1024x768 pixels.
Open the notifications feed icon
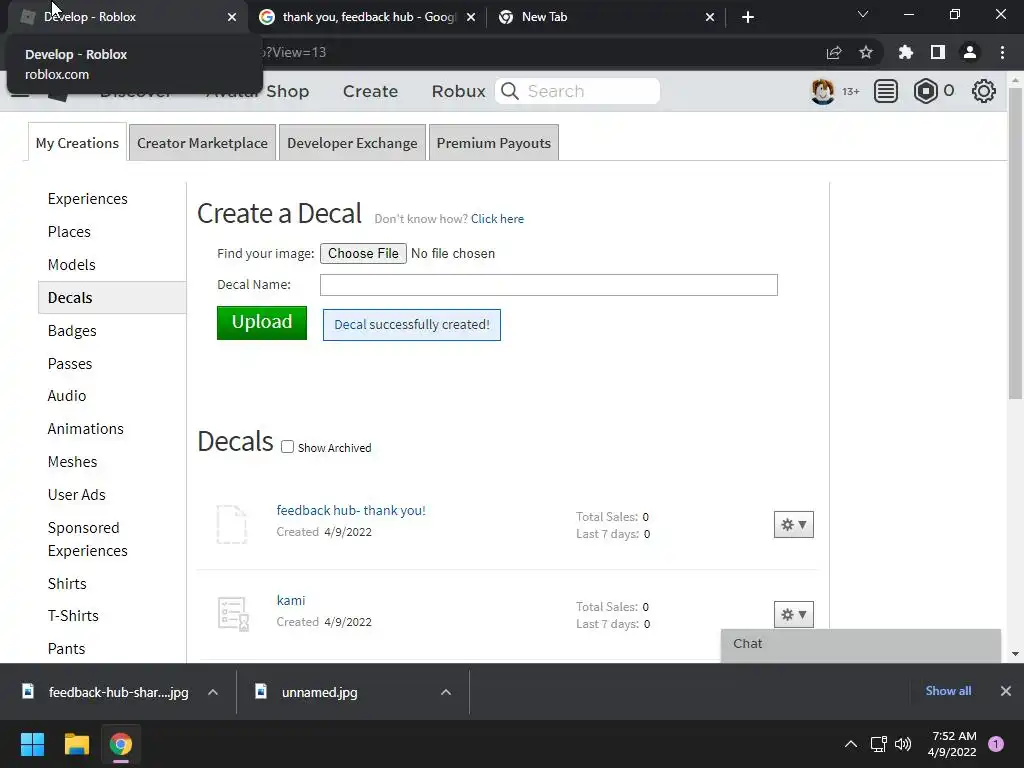[886, 91]
